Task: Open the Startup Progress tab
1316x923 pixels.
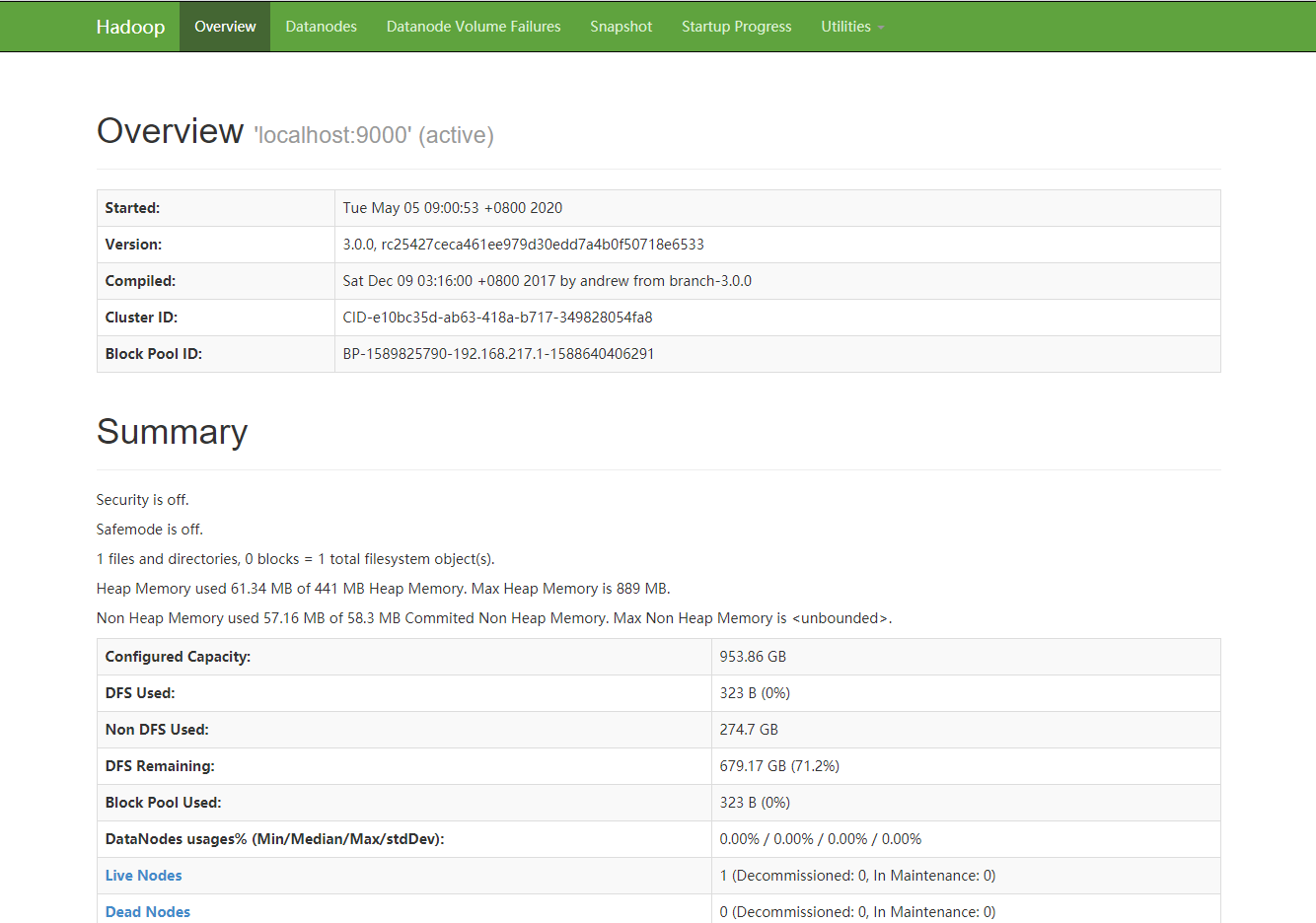Action: [737, 27]
